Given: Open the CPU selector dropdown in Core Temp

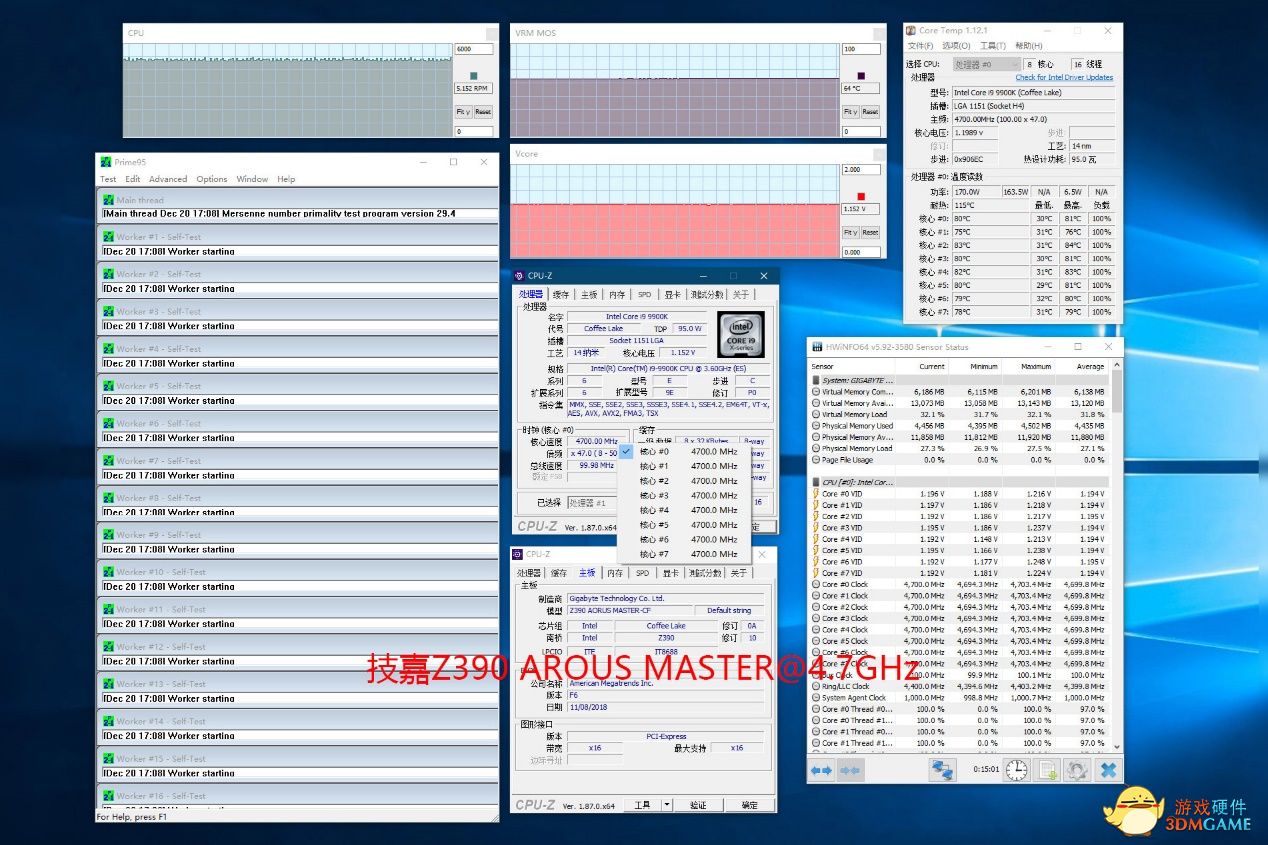Looking at the screenshot, I should pos(985,64).
